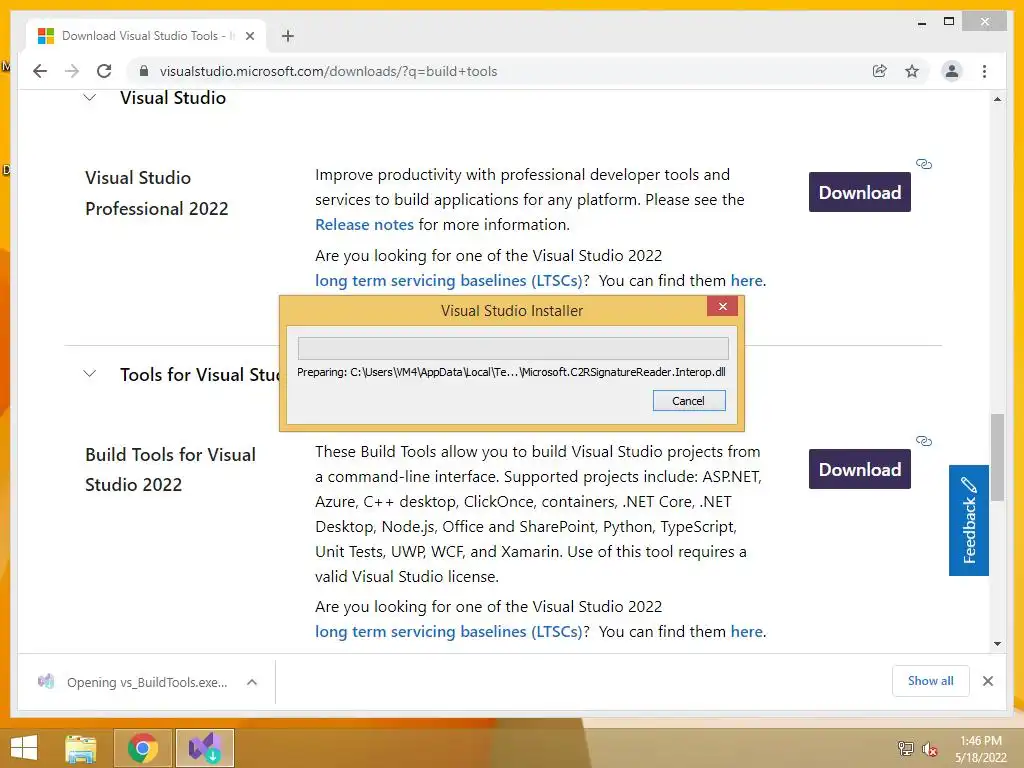Reload the current page
The height and width of the screenshot is (768, 1024).
[x=104, y=71]
